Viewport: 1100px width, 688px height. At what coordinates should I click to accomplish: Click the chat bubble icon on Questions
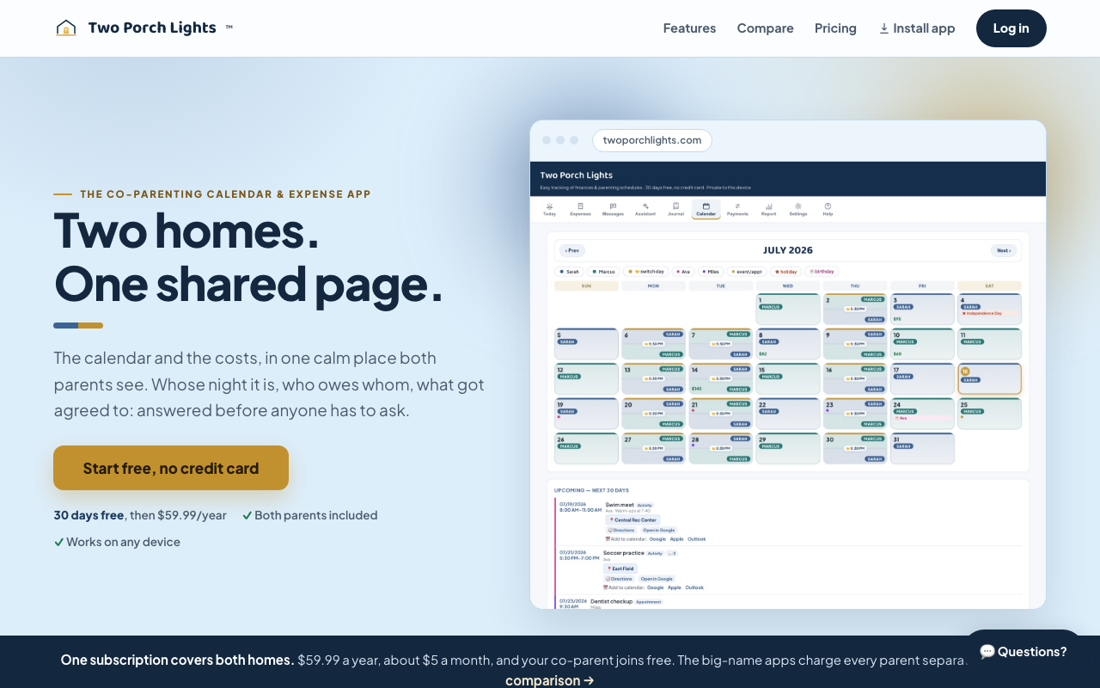(x=987, y=652)
